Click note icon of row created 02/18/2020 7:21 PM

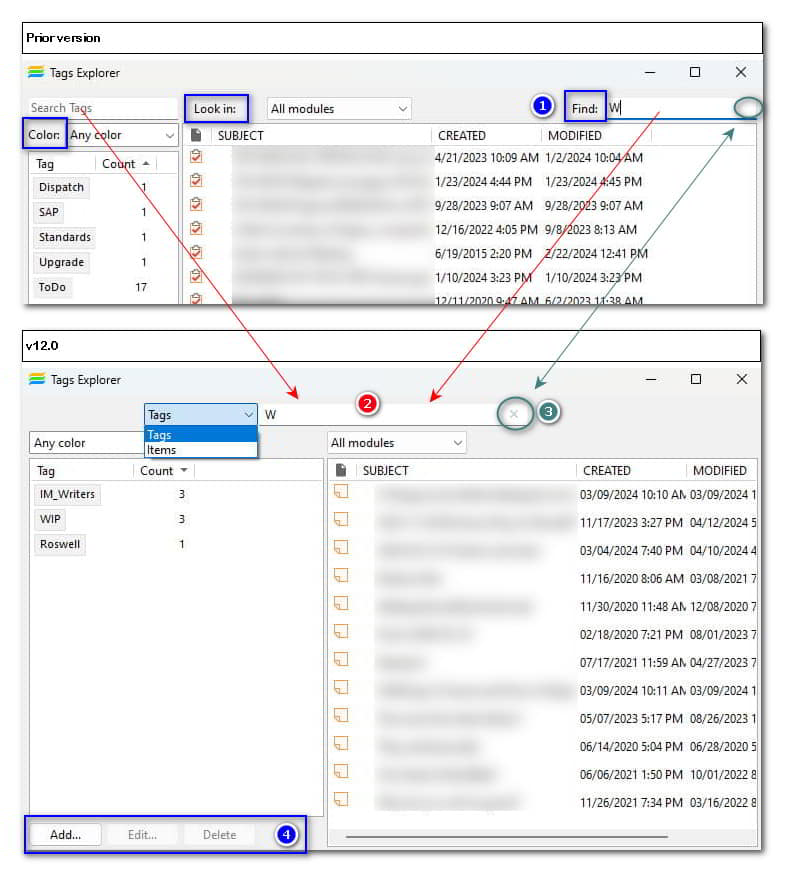pos(341,631)
